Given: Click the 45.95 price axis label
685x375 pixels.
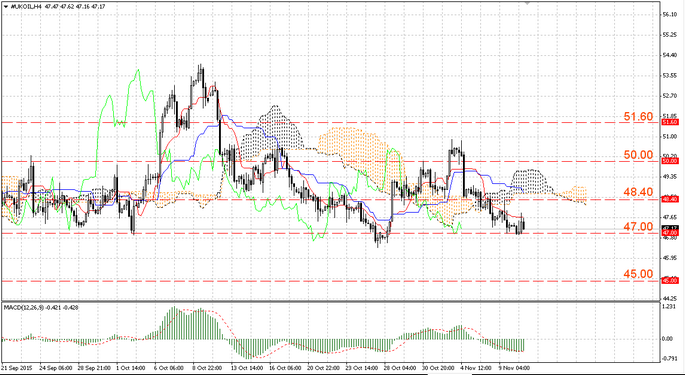Looking at the screenshot, I should click(x=669, y=258).
